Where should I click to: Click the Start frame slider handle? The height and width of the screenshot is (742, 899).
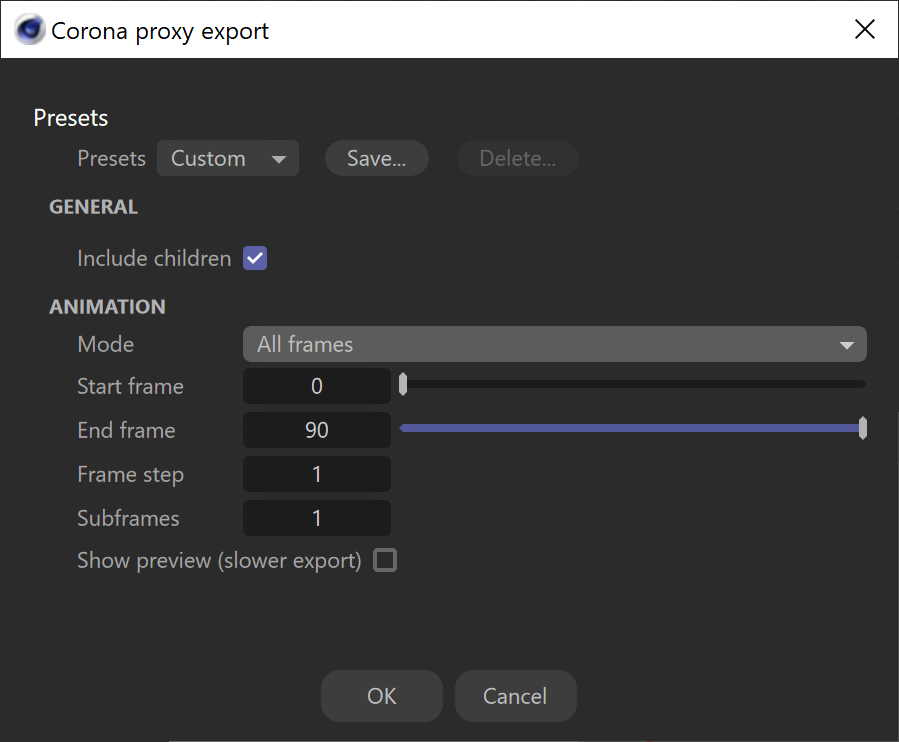point(403,384)
